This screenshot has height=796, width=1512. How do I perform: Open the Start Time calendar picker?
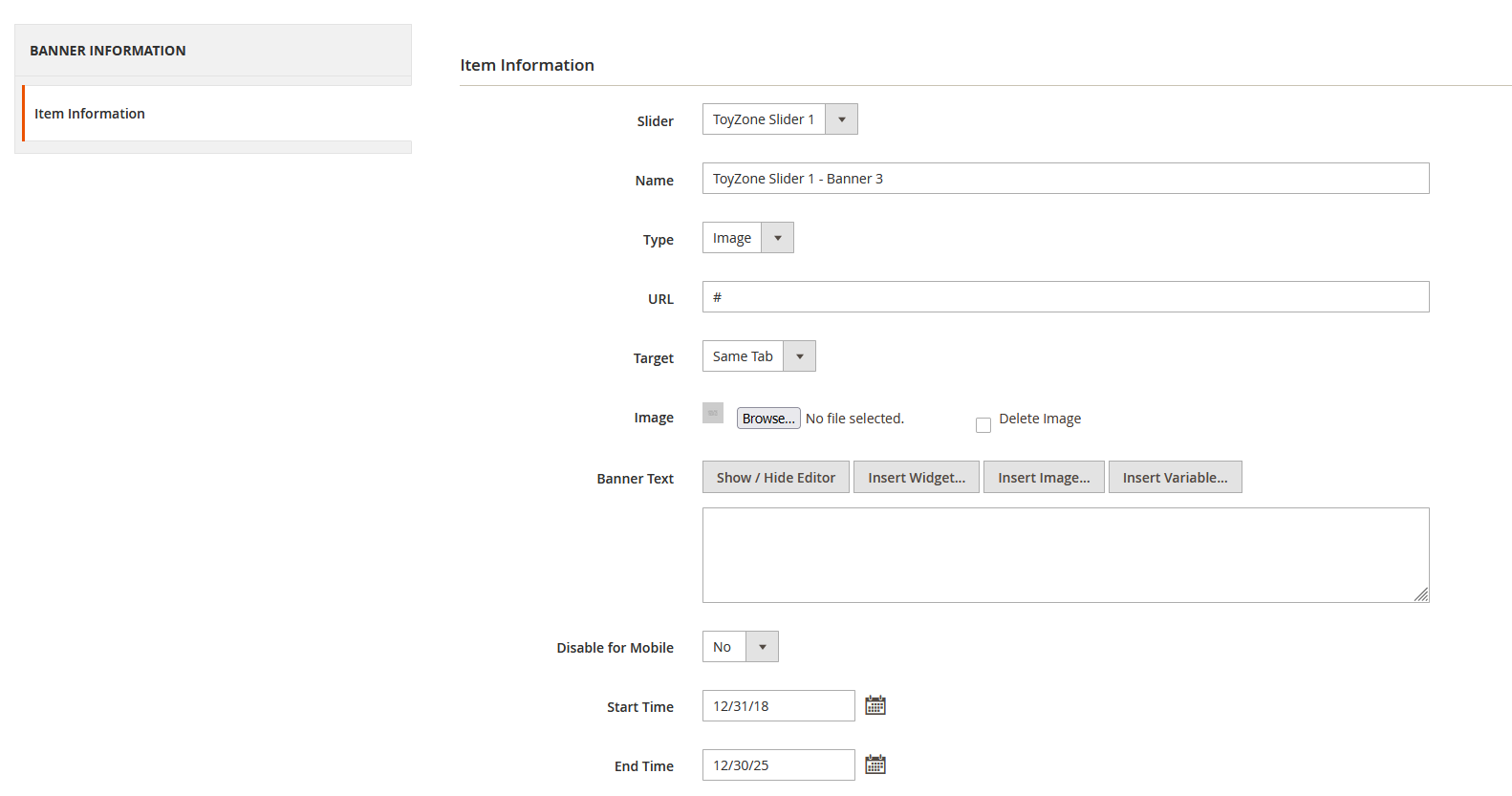coord(875,706)
